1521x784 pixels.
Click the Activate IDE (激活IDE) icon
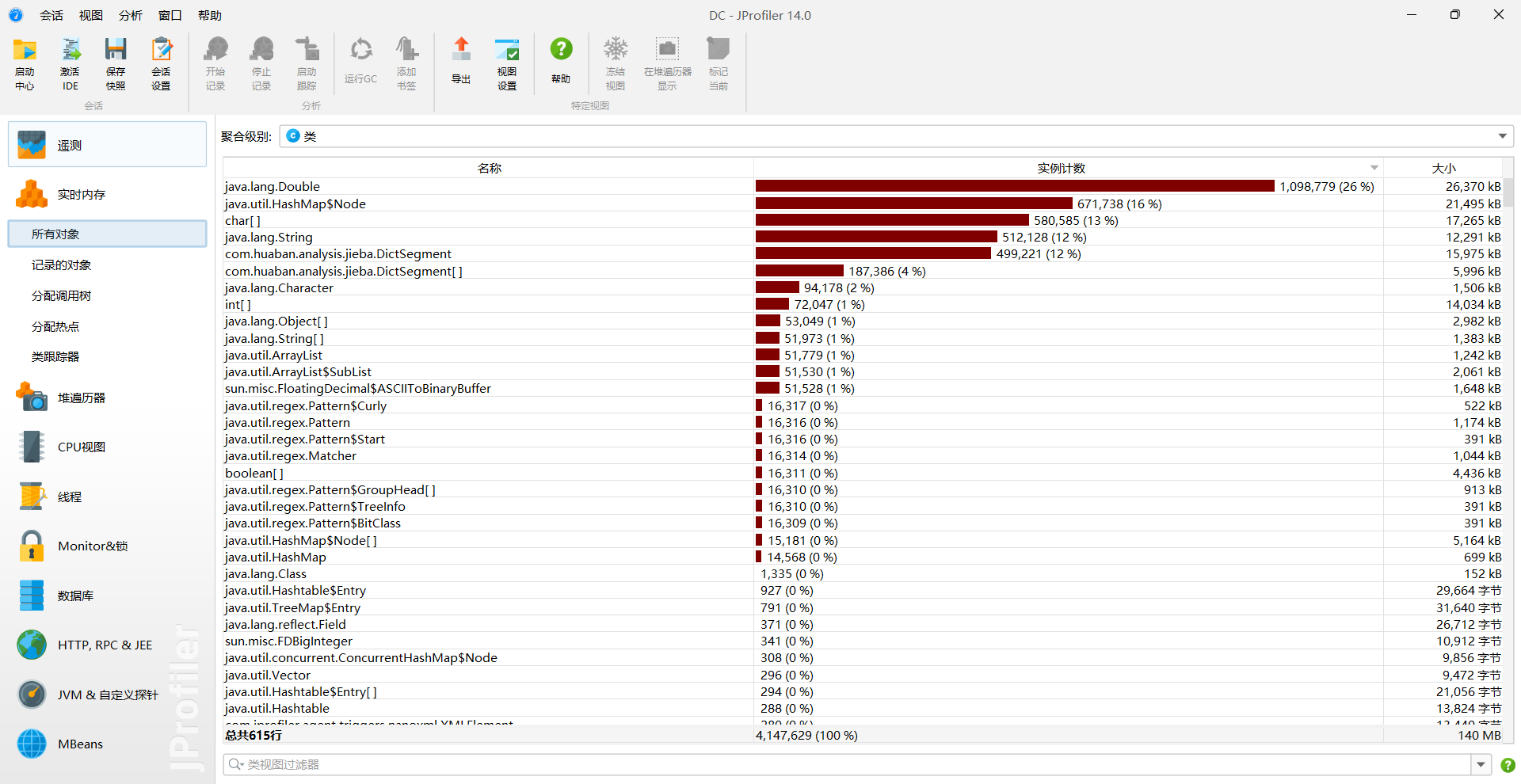pos(71,63)
